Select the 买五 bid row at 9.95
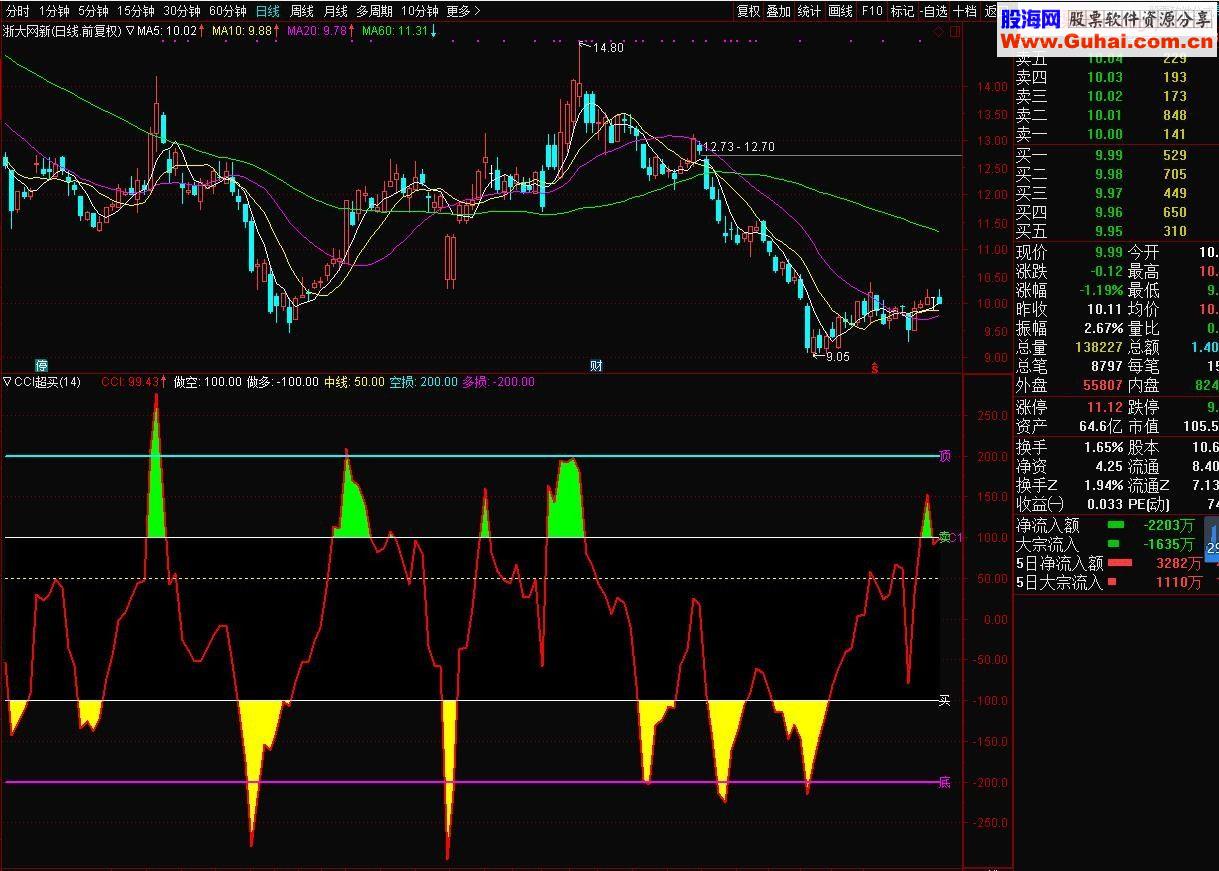Image resolution: width=1219 pixels, height=871 pixels. 1115,231
